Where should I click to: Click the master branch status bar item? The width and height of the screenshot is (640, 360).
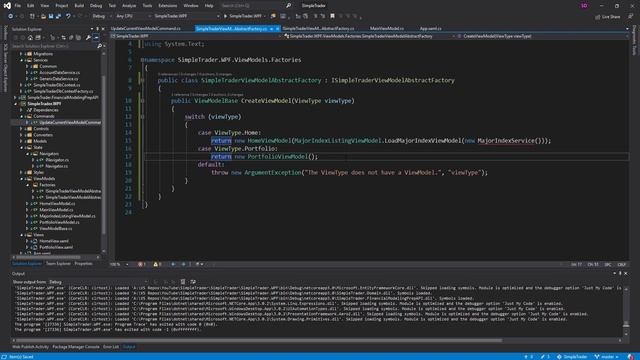click(607, 357)
